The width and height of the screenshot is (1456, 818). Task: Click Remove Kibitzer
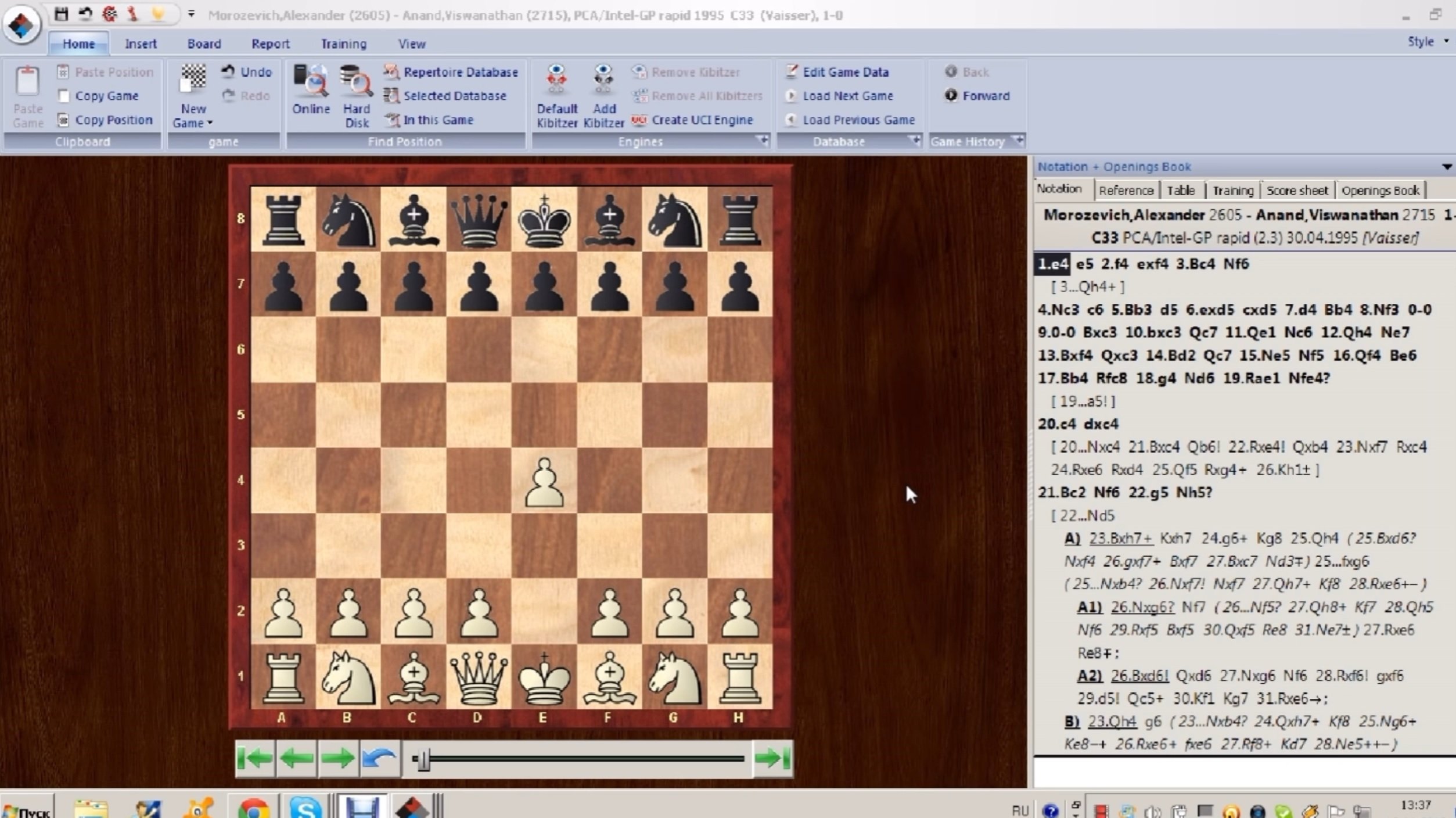(686, 72)
